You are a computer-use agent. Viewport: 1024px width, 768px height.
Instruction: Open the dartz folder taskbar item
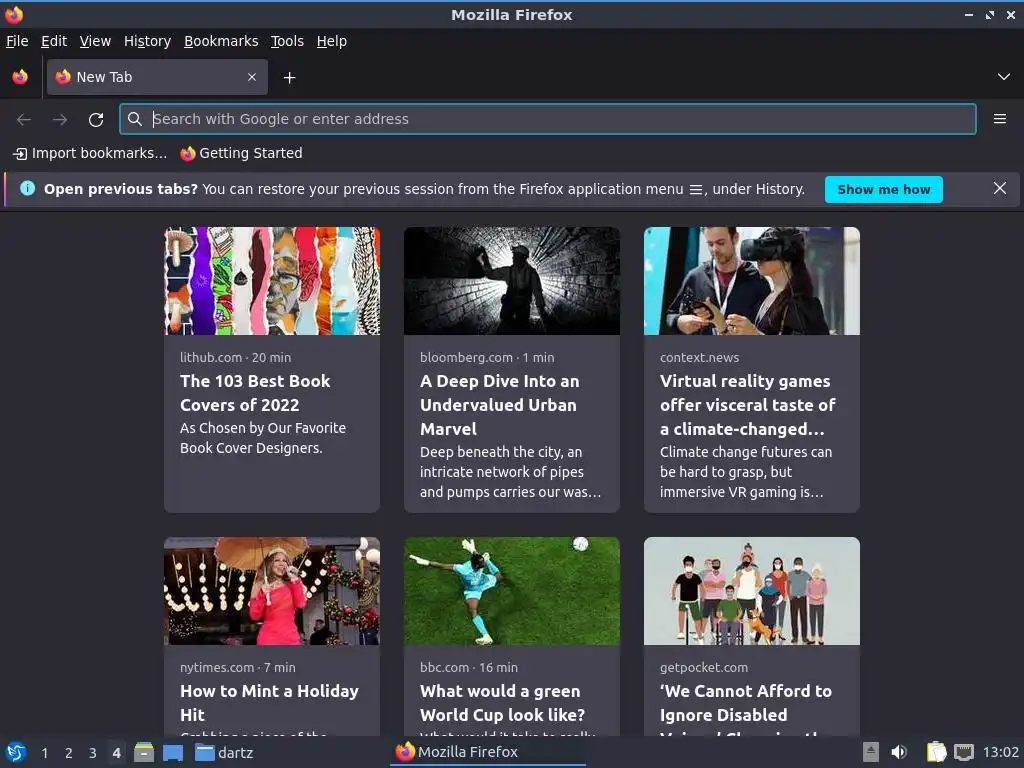224,752
